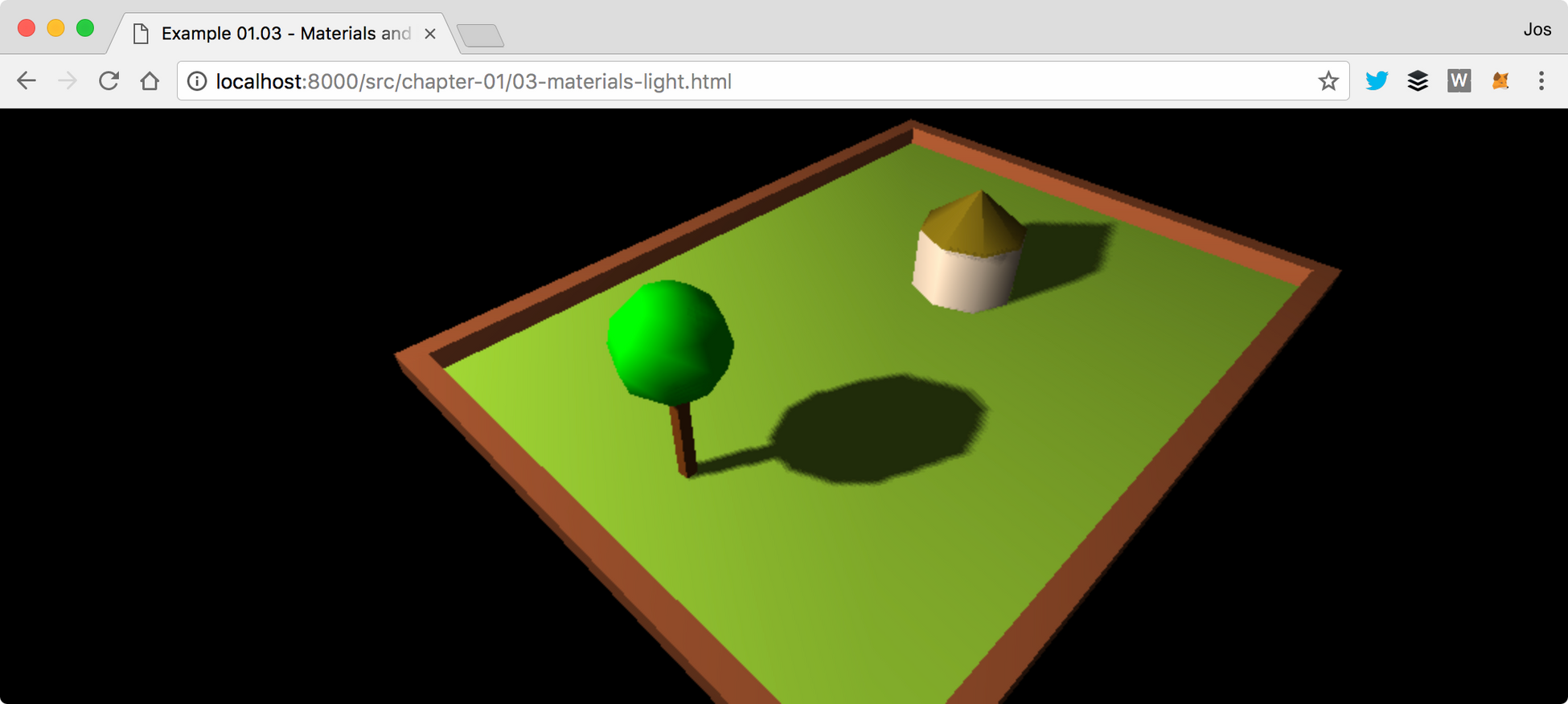Click the forward navigation arrow

(68, 81)
